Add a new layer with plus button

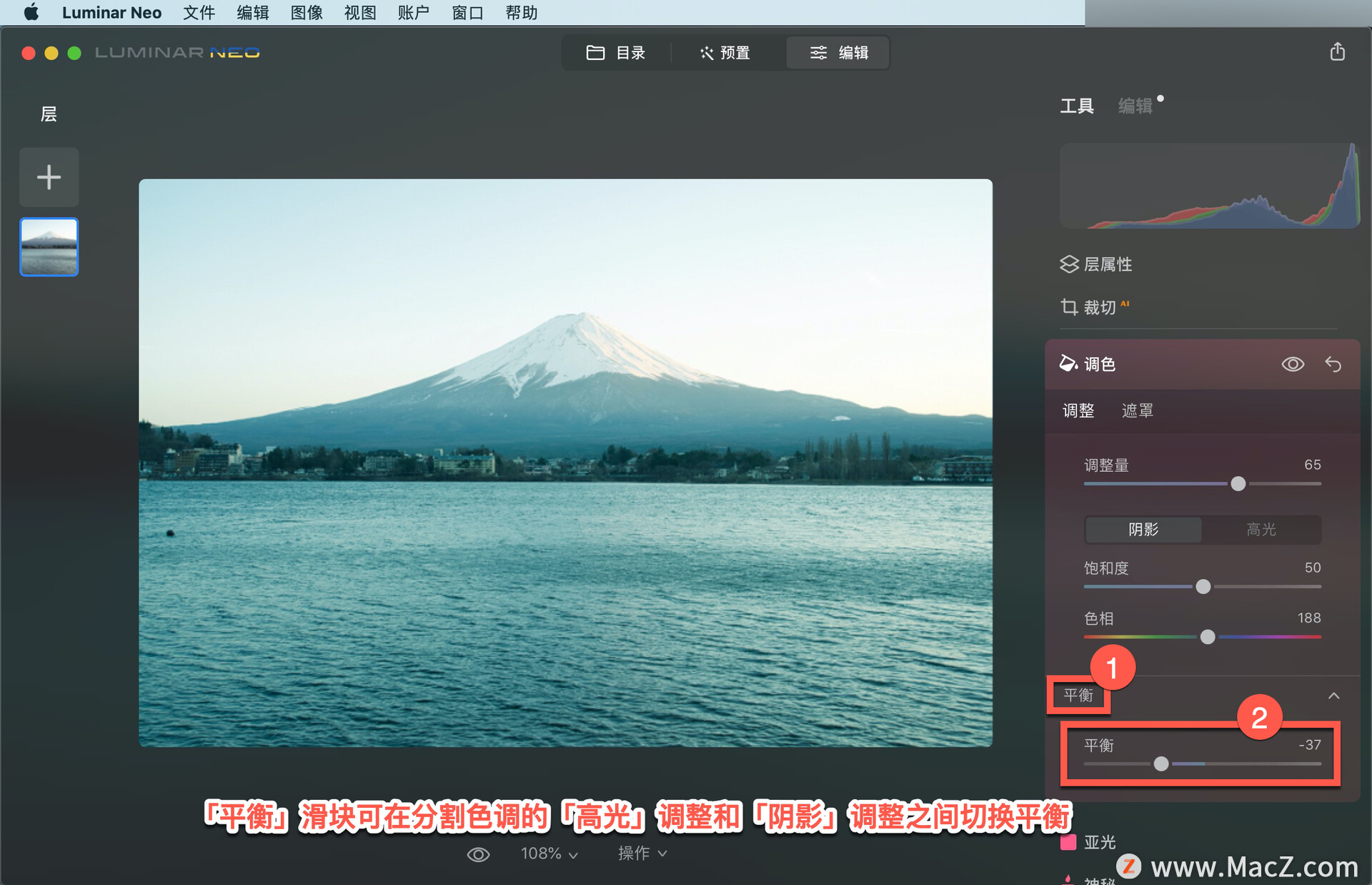pos(49,177)
